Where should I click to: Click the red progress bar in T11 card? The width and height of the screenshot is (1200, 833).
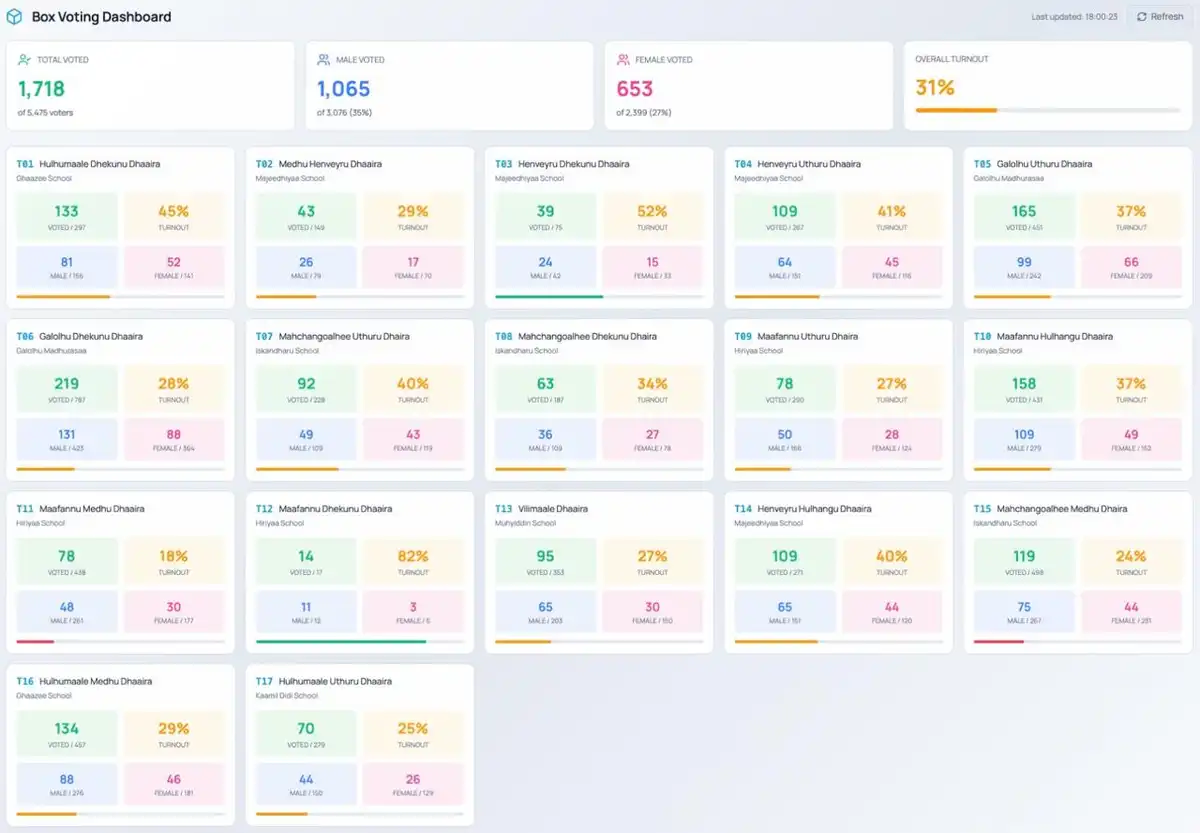35,641
